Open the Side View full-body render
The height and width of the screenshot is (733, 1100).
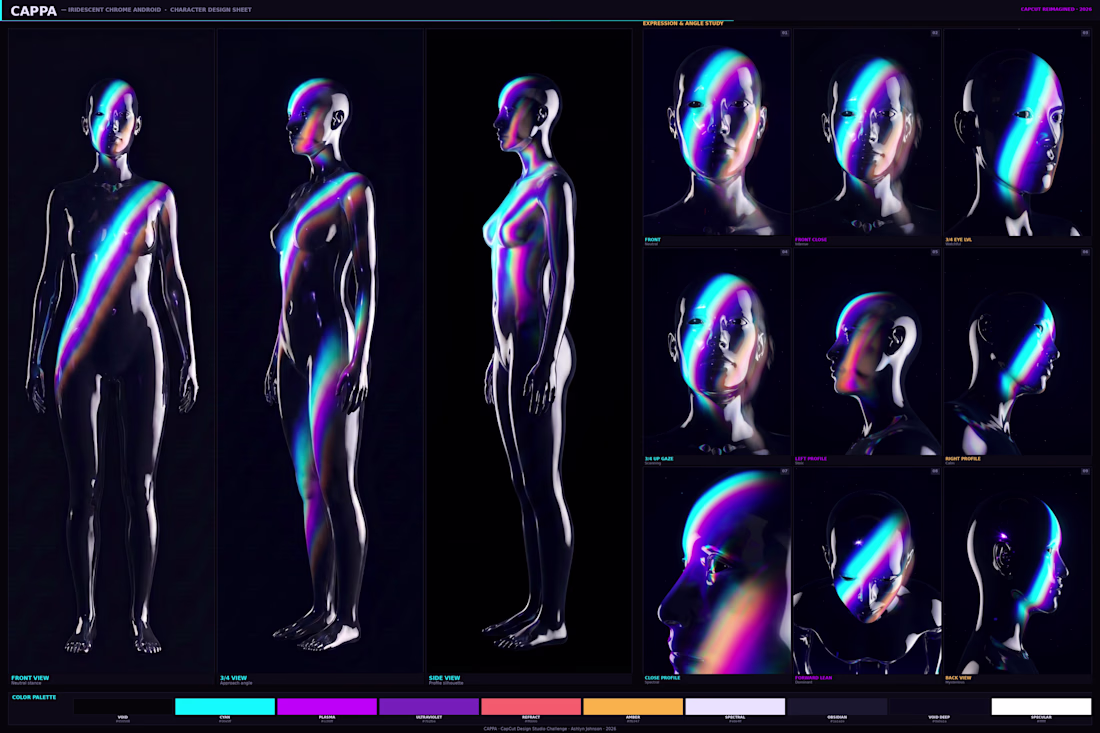[x=529, y=351]
